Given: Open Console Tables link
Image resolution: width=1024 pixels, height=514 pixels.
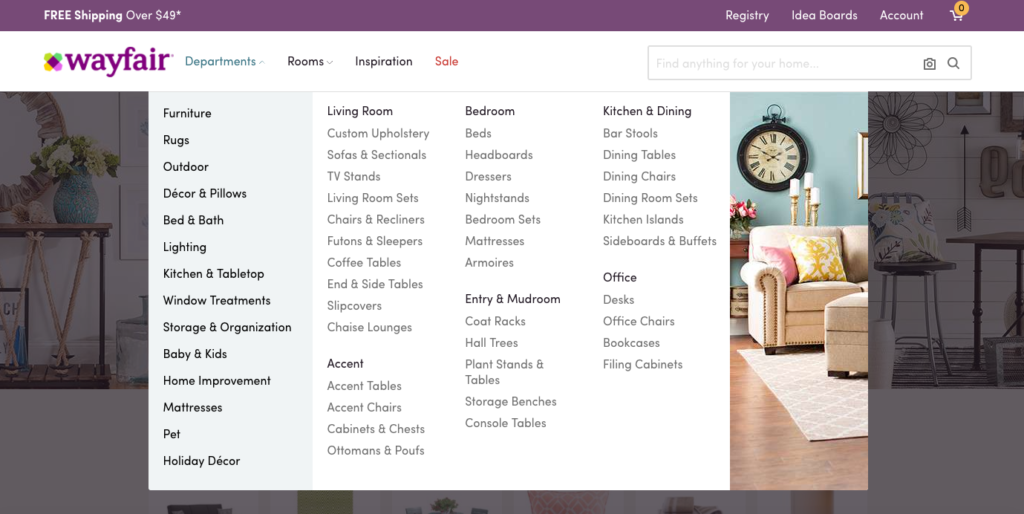Looking at the screenshot, I should tap(505, 423).
